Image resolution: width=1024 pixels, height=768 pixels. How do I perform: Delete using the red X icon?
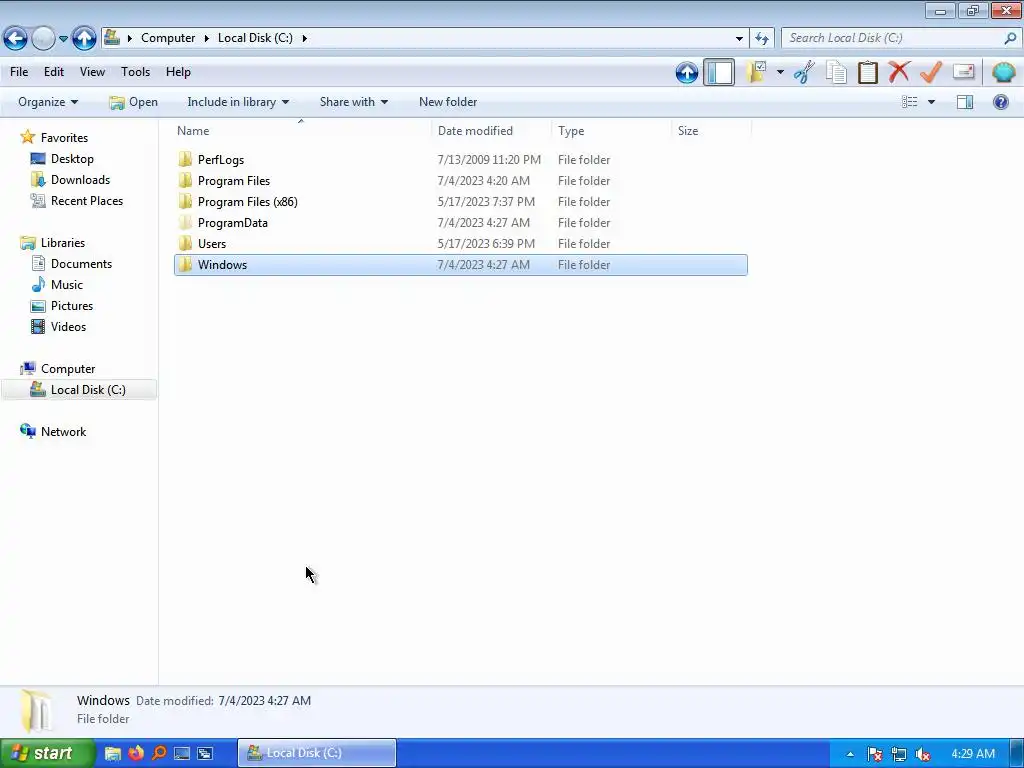[x=899, y=71]
